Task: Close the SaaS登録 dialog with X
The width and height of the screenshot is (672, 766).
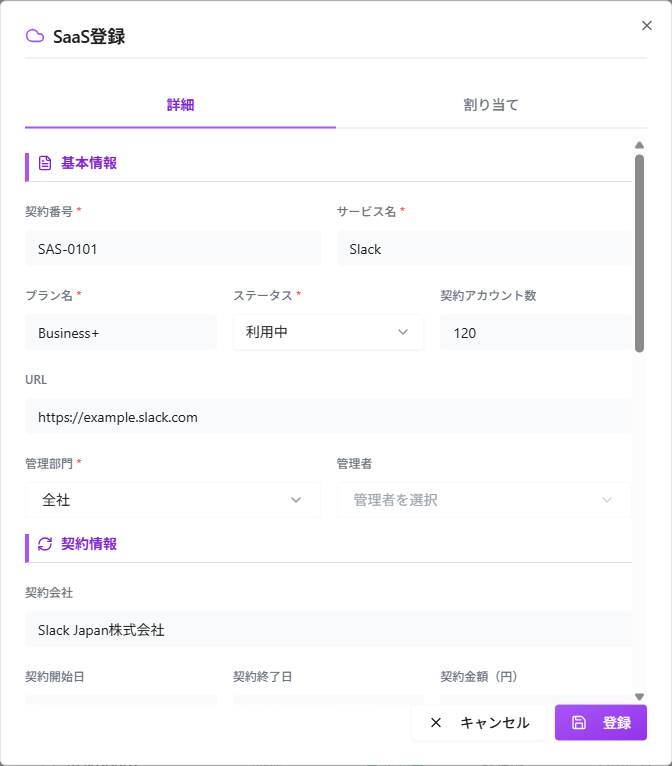Action: pyautogui.click(x=647, y=25)
